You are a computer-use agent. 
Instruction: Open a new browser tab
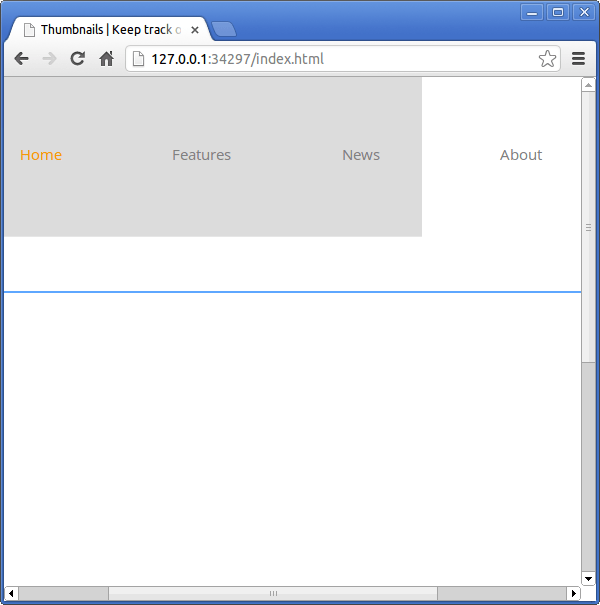point(224,30)
